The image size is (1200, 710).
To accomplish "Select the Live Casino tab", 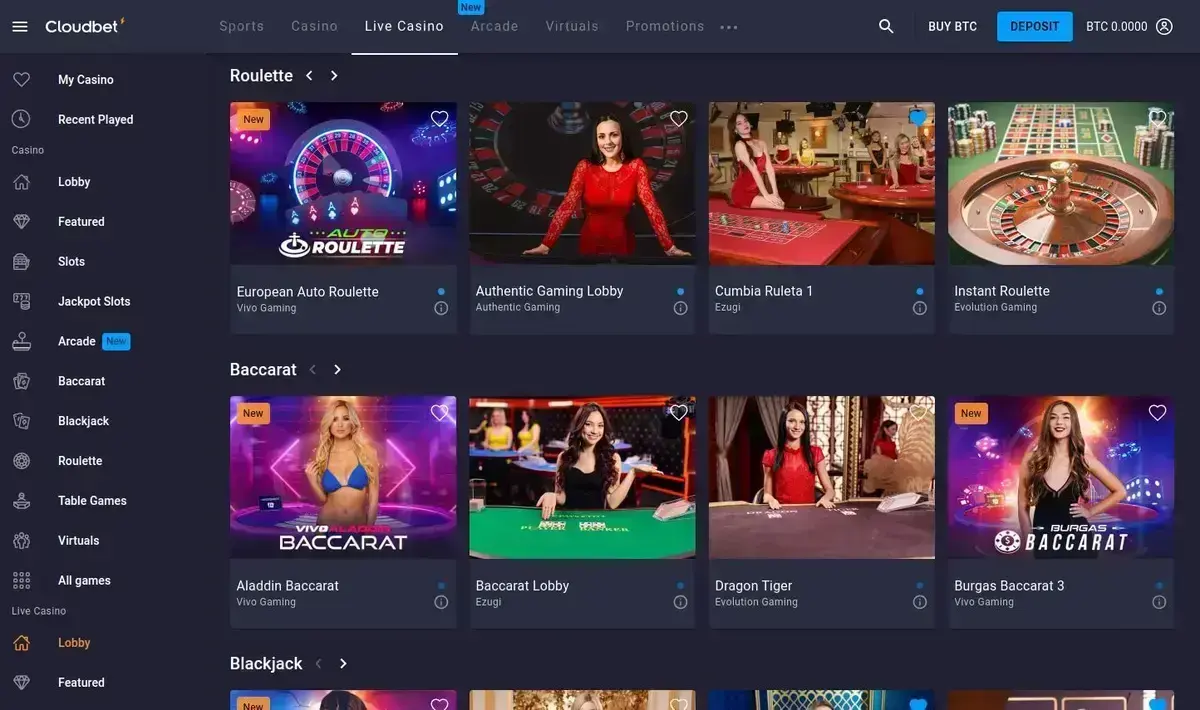I will [404, 26].
